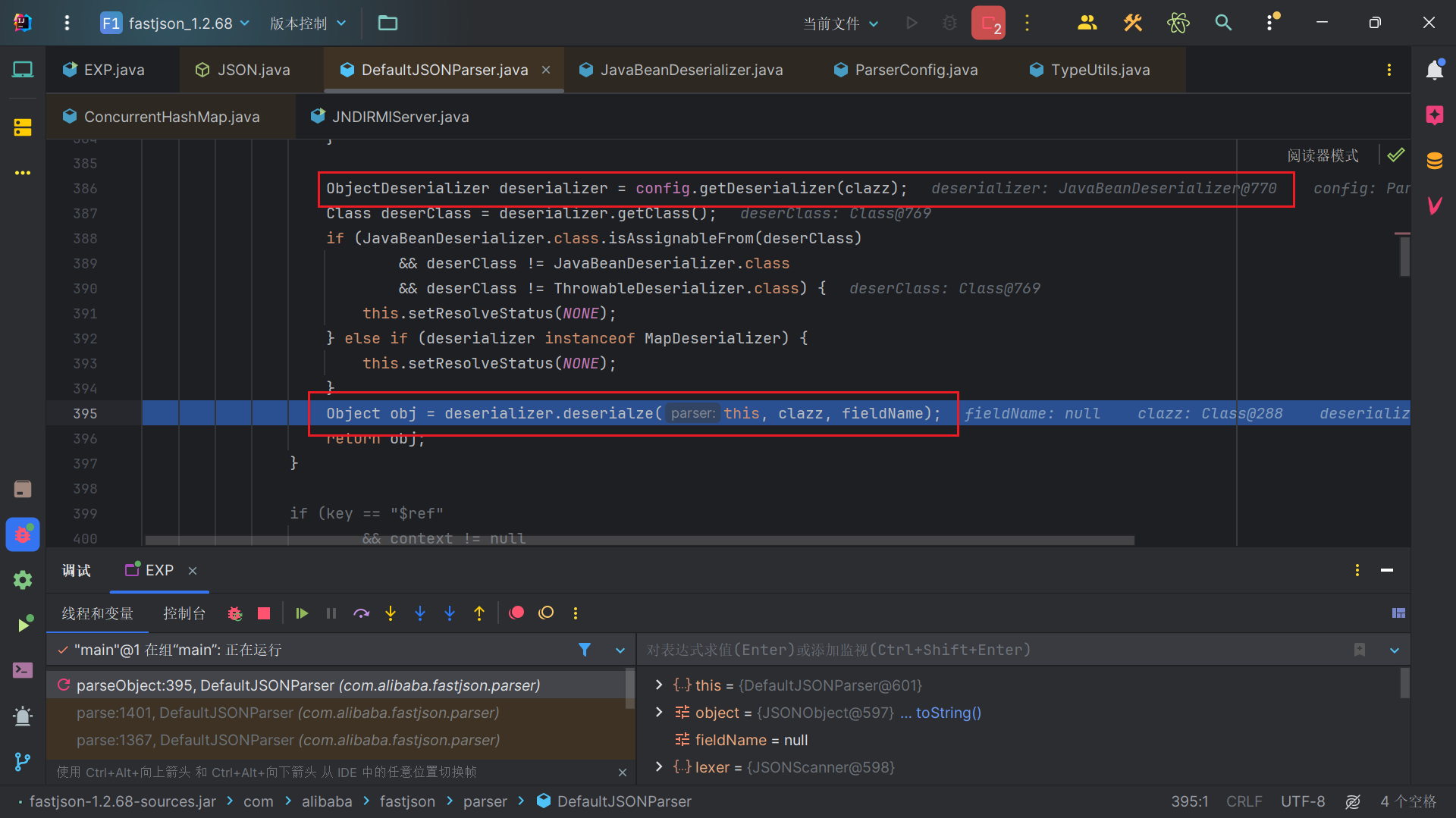Resume program with the green play arrow
The image size is (1456, 818).
[x=302, y=613]
